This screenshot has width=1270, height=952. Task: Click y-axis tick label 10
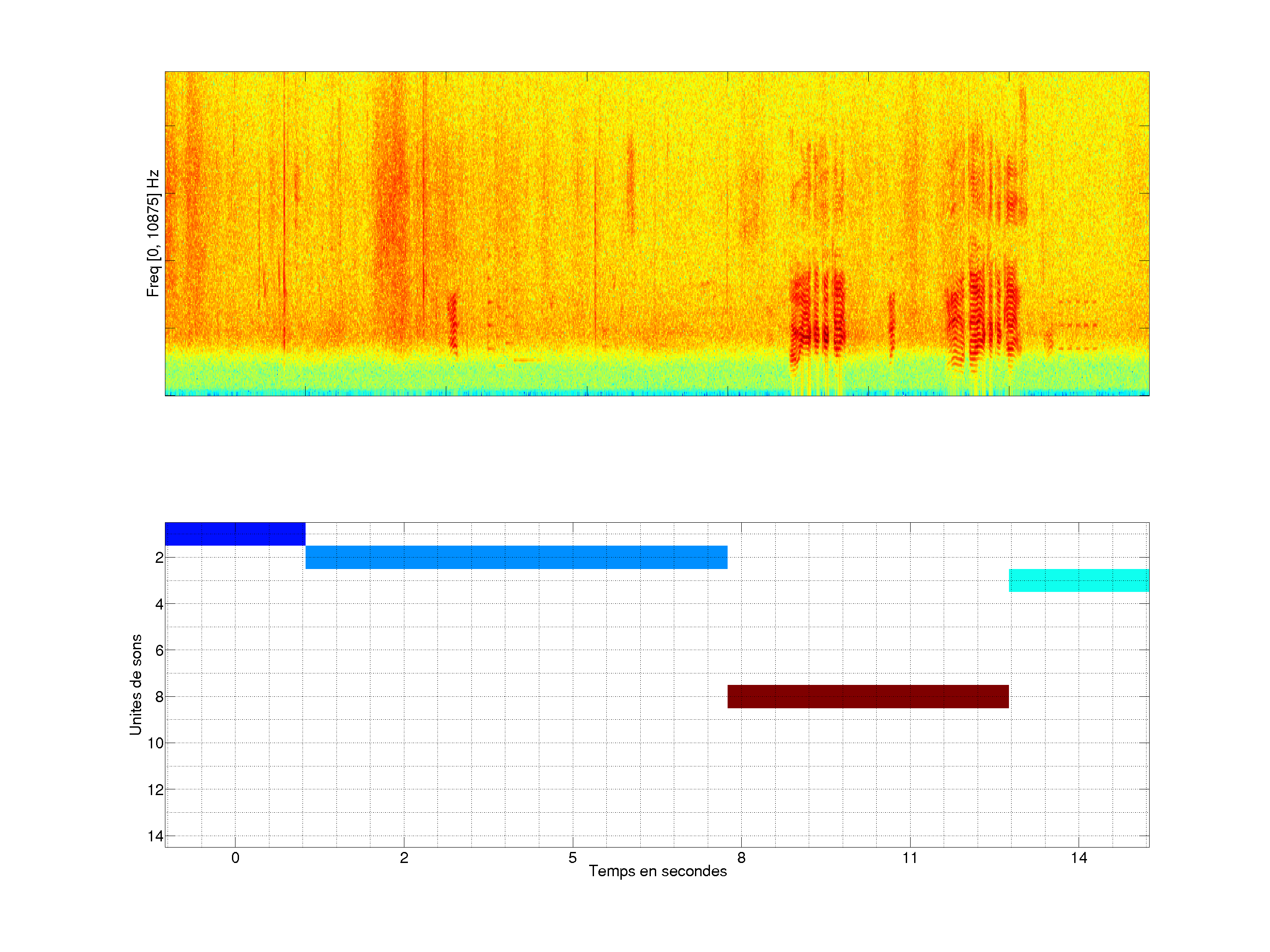[156, 743]
